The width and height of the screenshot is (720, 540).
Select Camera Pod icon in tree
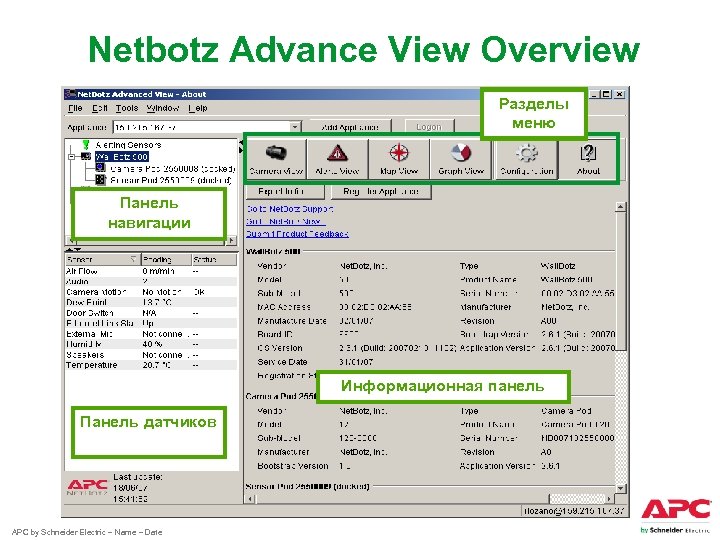(101, 168)
